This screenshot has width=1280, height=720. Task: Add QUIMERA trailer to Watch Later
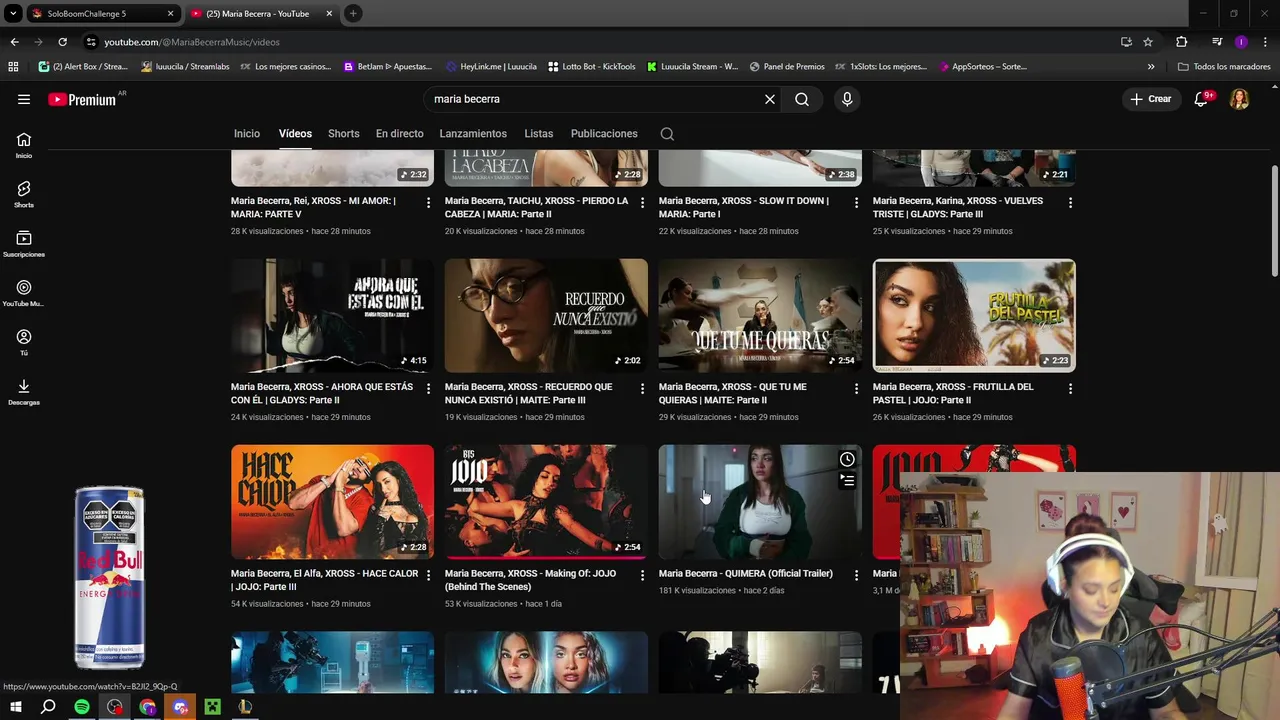847,459
